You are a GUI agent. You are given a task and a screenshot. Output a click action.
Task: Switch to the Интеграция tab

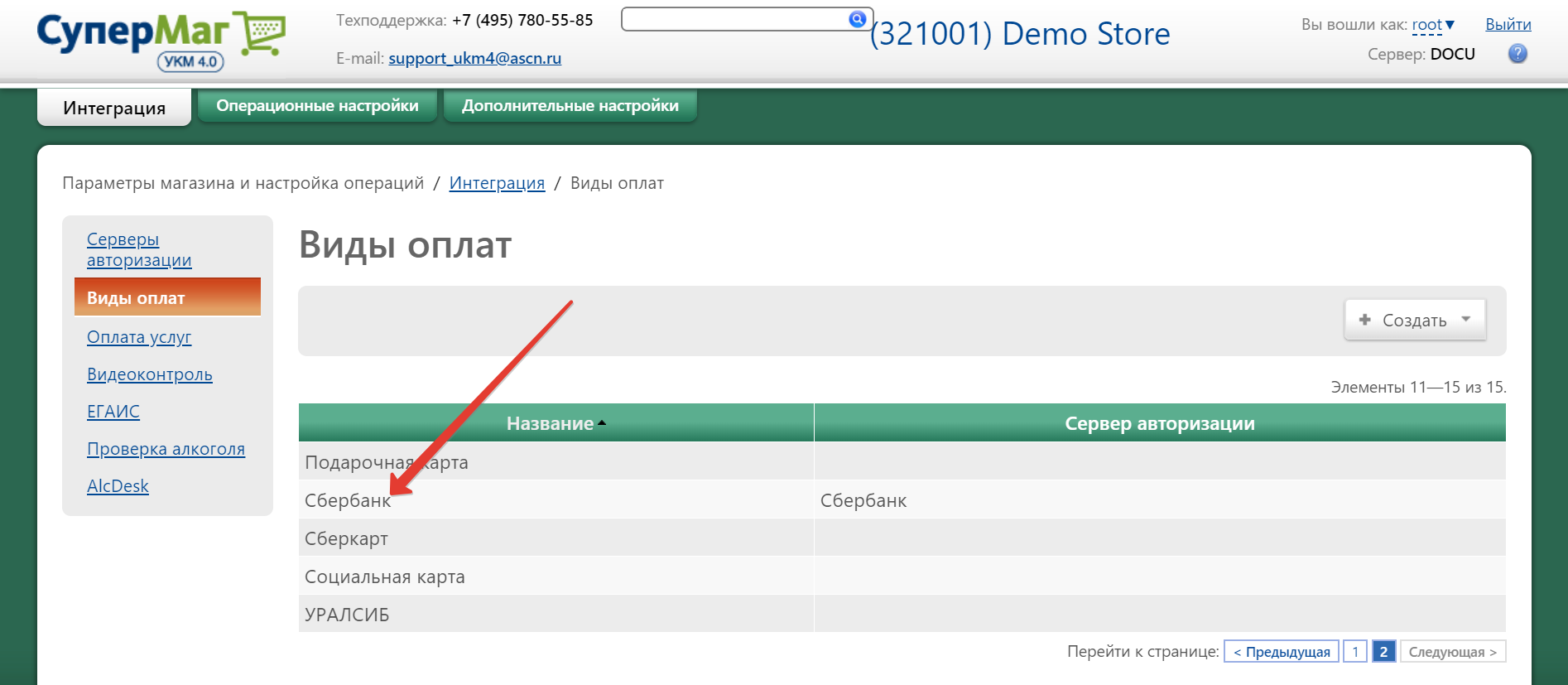114,108
